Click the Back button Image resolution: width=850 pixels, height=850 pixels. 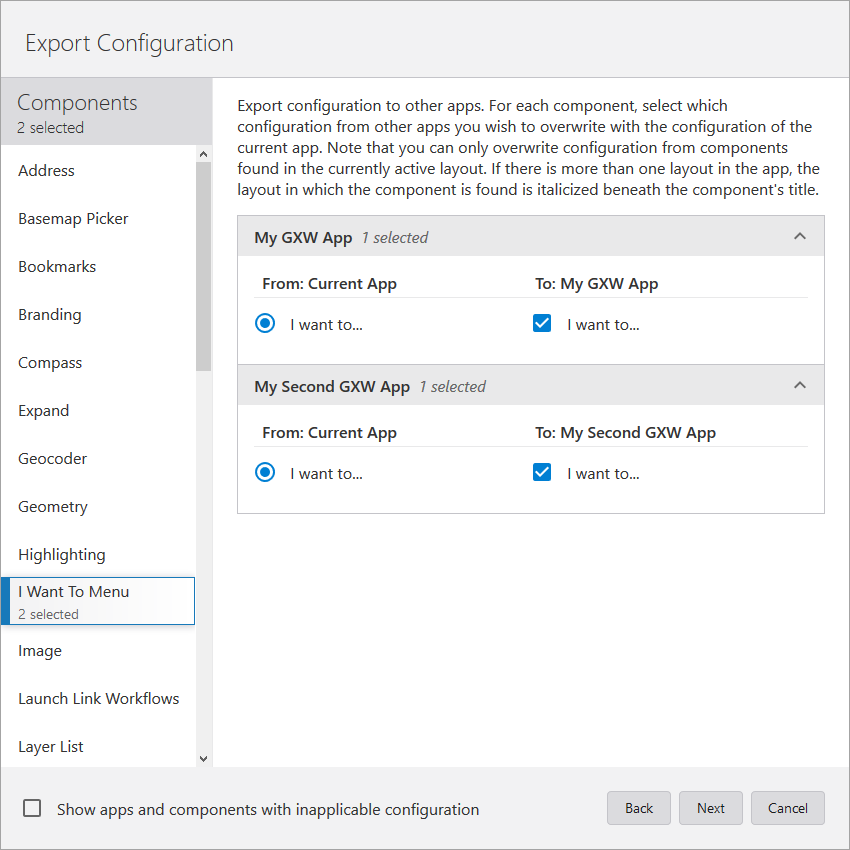pos(638,808)
